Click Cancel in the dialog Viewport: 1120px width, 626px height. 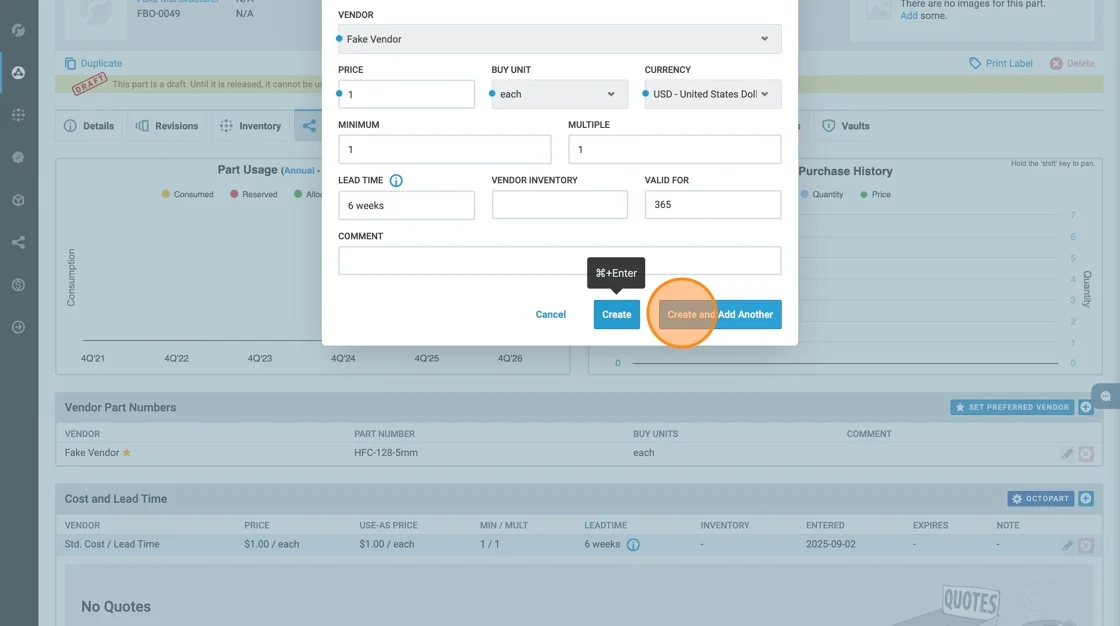click(x=550, y=314)
